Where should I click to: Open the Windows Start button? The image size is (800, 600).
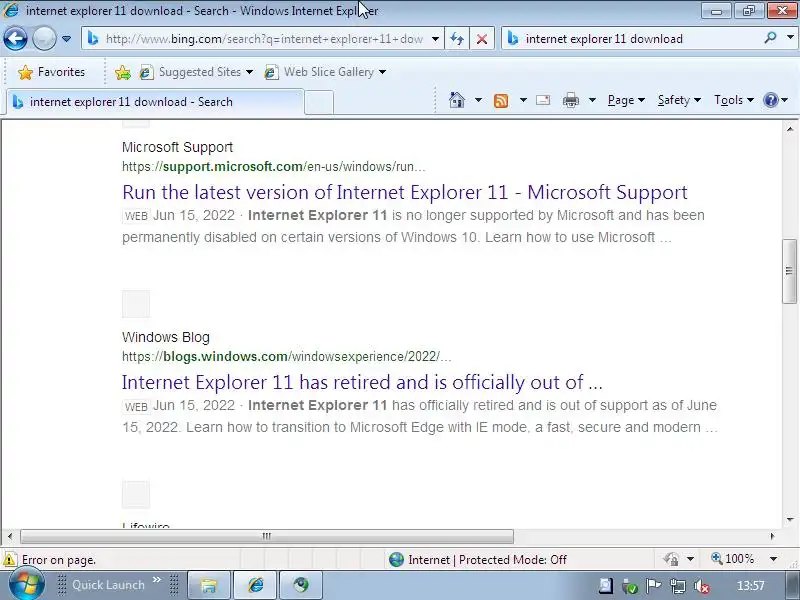(26, 585)
